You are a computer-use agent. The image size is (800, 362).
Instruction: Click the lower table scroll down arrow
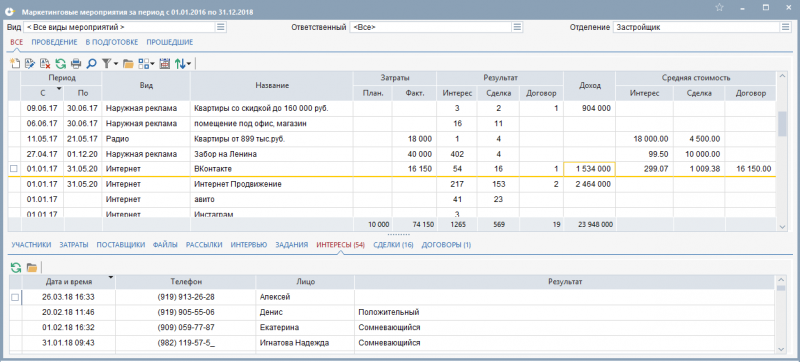click(781, 349)
